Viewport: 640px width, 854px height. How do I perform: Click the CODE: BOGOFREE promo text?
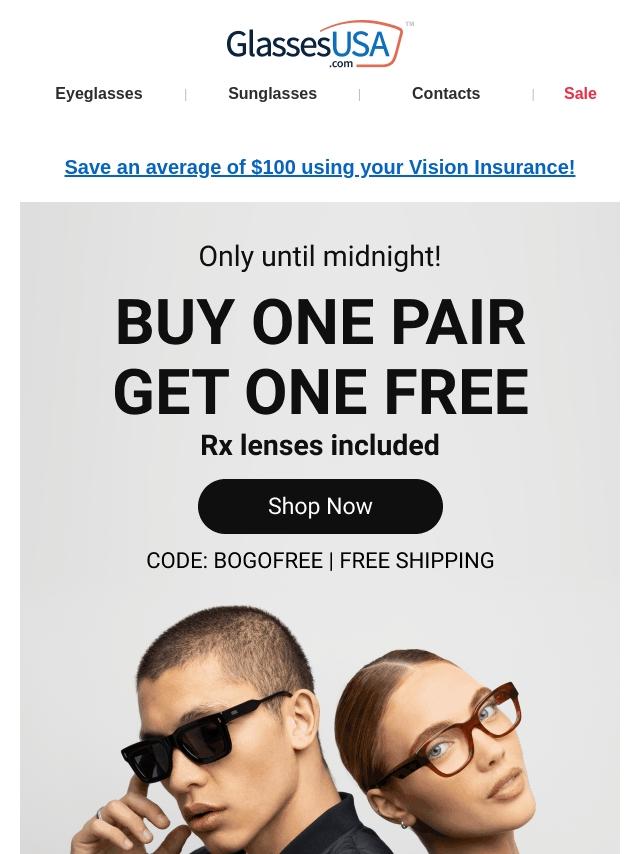click(x=235, y=560)
